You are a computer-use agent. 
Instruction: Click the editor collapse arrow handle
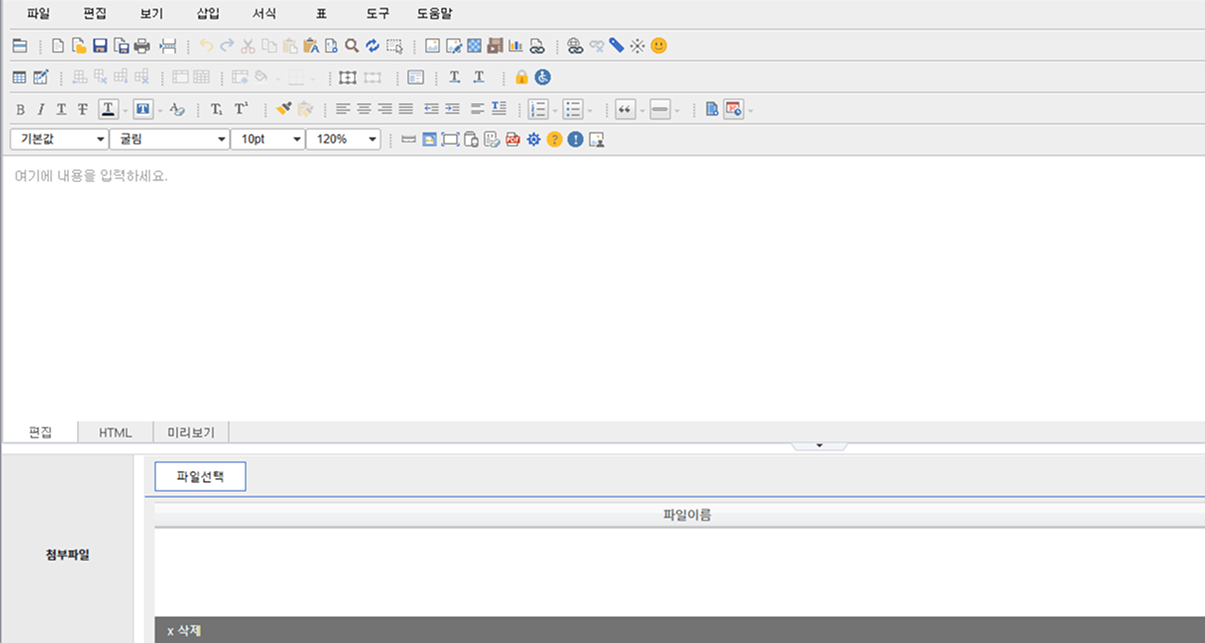coord(819,446)
